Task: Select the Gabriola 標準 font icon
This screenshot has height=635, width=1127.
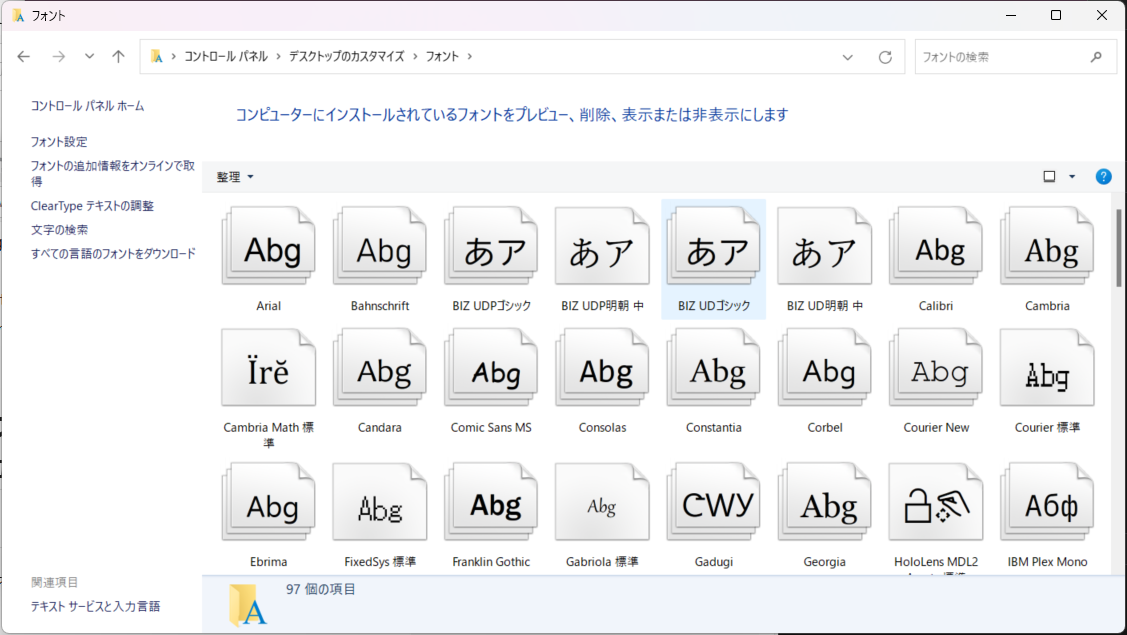Action: click(x=602, y=503)
